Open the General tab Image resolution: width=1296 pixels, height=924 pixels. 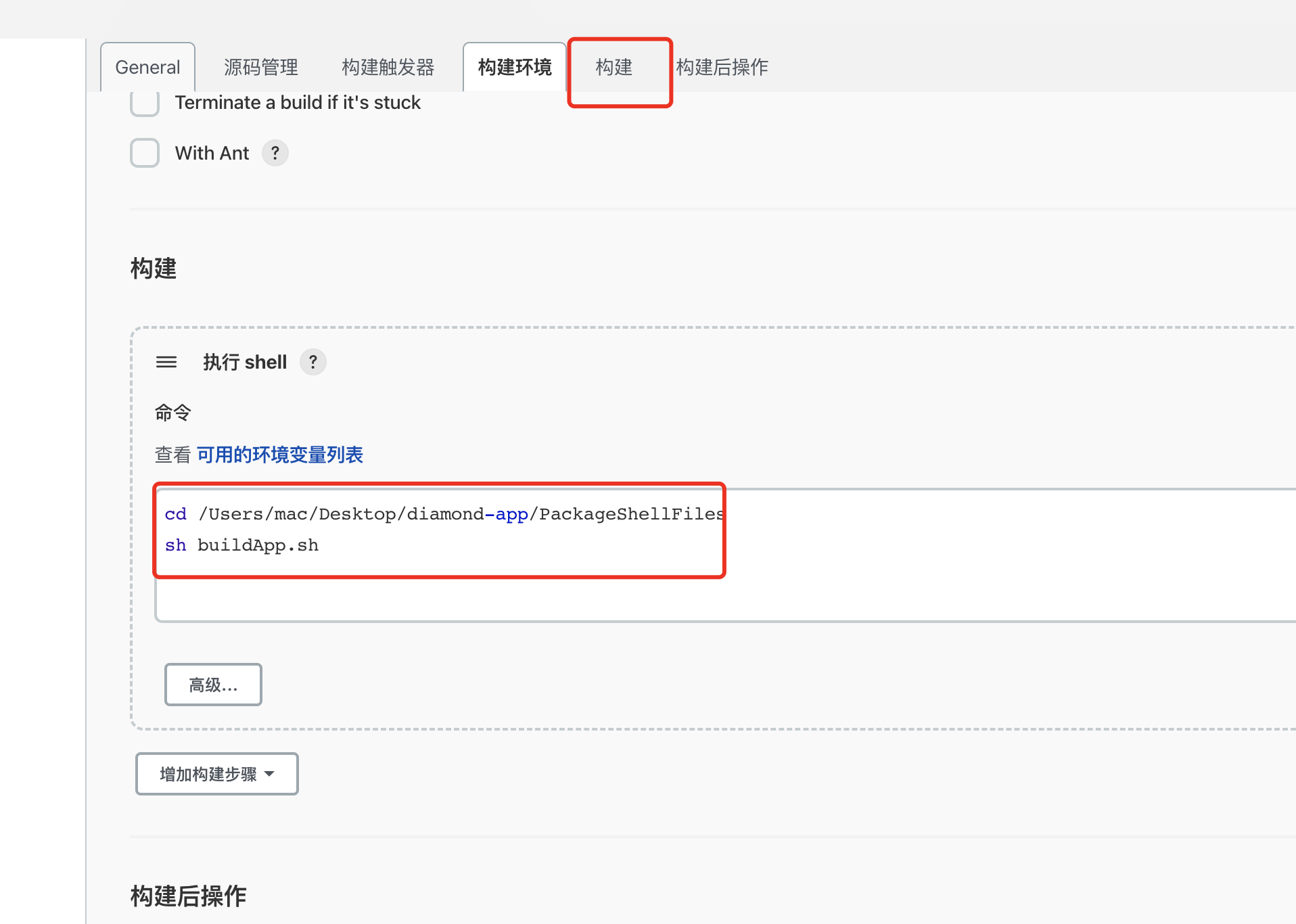coord(147,67)
